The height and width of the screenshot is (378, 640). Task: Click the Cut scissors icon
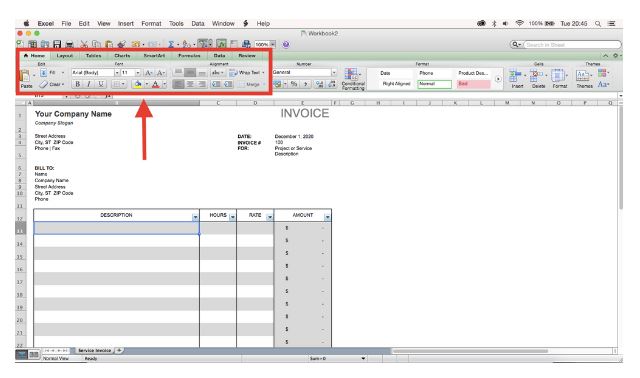pos(84,44)
